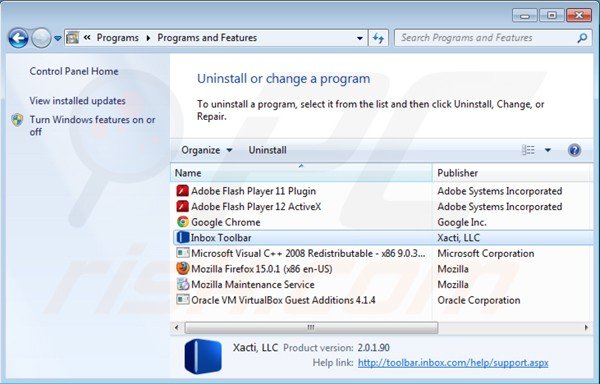Click the Uninstall toolbar button

[x=267, y=150]
